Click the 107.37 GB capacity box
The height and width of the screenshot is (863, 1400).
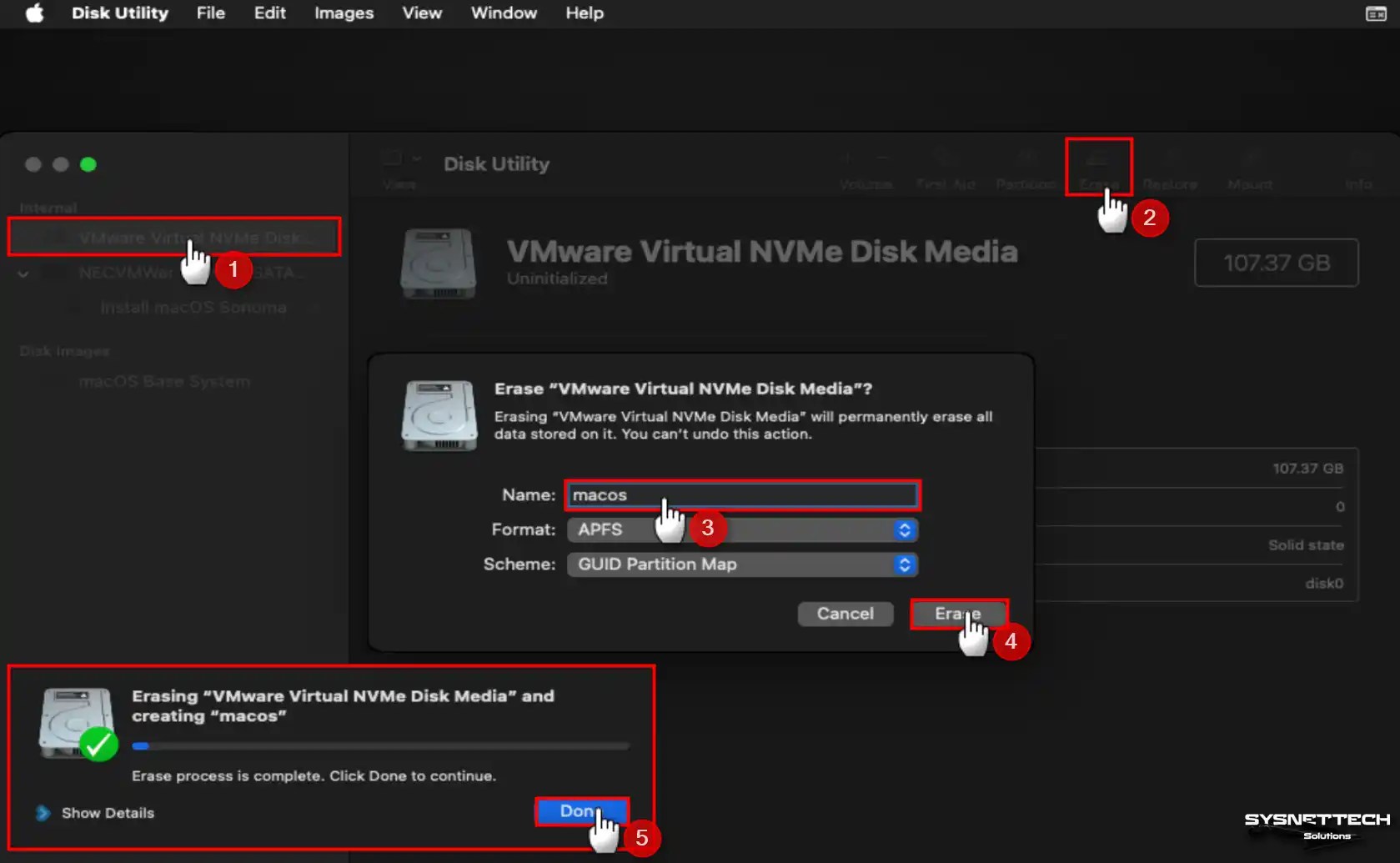tap(1277, 263)
